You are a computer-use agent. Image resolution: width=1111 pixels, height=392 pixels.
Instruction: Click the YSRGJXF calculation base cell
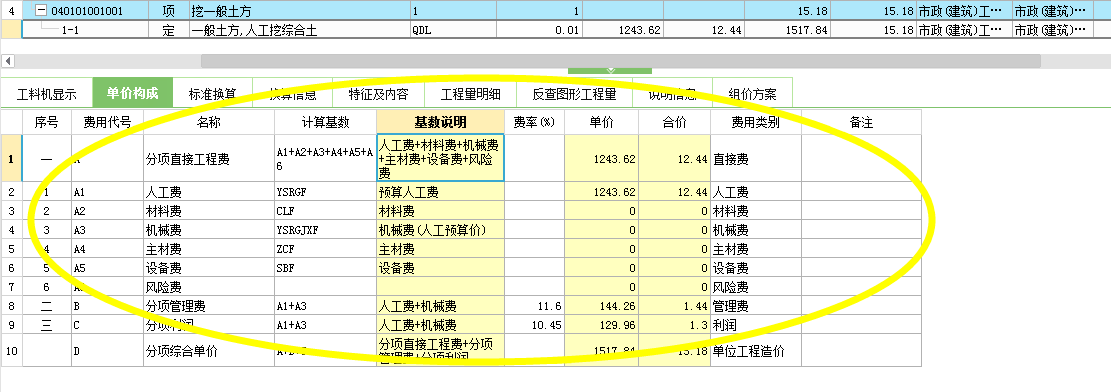click(x=326, y=230)
